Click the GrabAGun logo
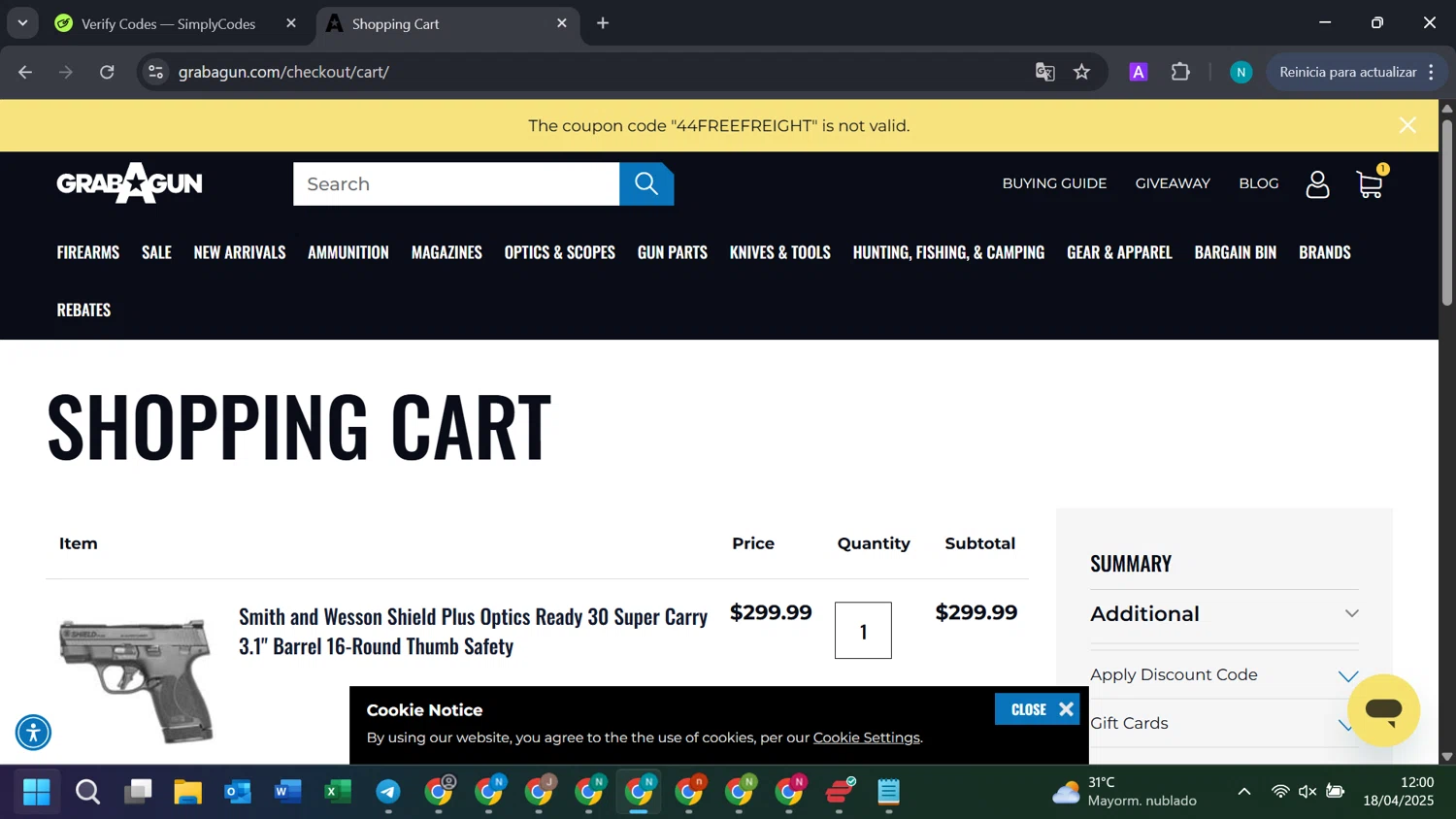Image resolution: width=1456 pixels, height=819 pixels. click(129, 183)
